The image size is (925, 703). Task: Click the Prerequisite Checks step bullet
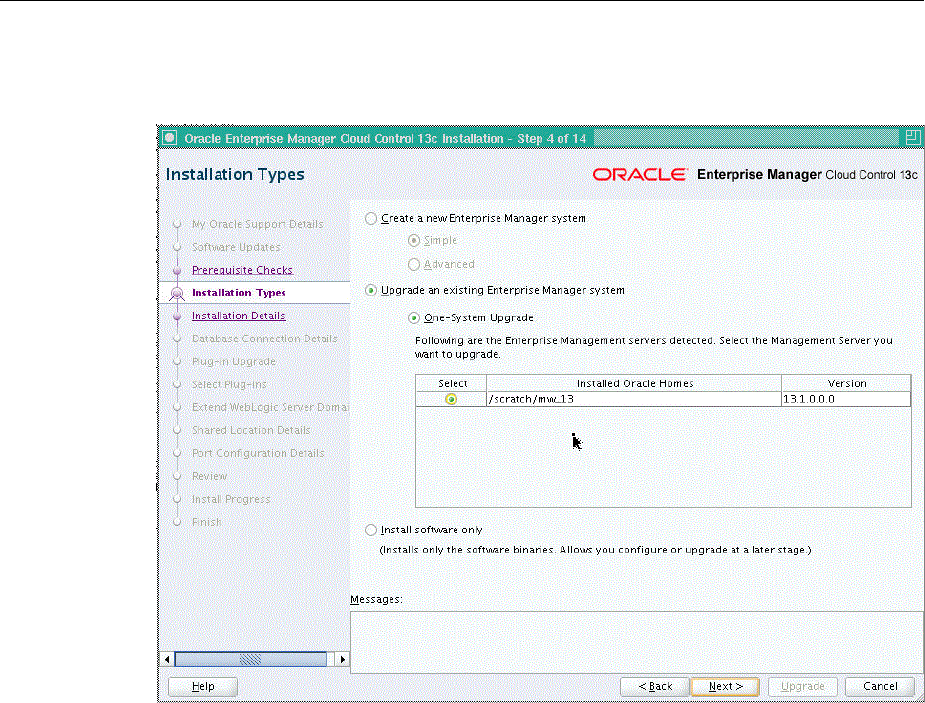pos(176,270)
